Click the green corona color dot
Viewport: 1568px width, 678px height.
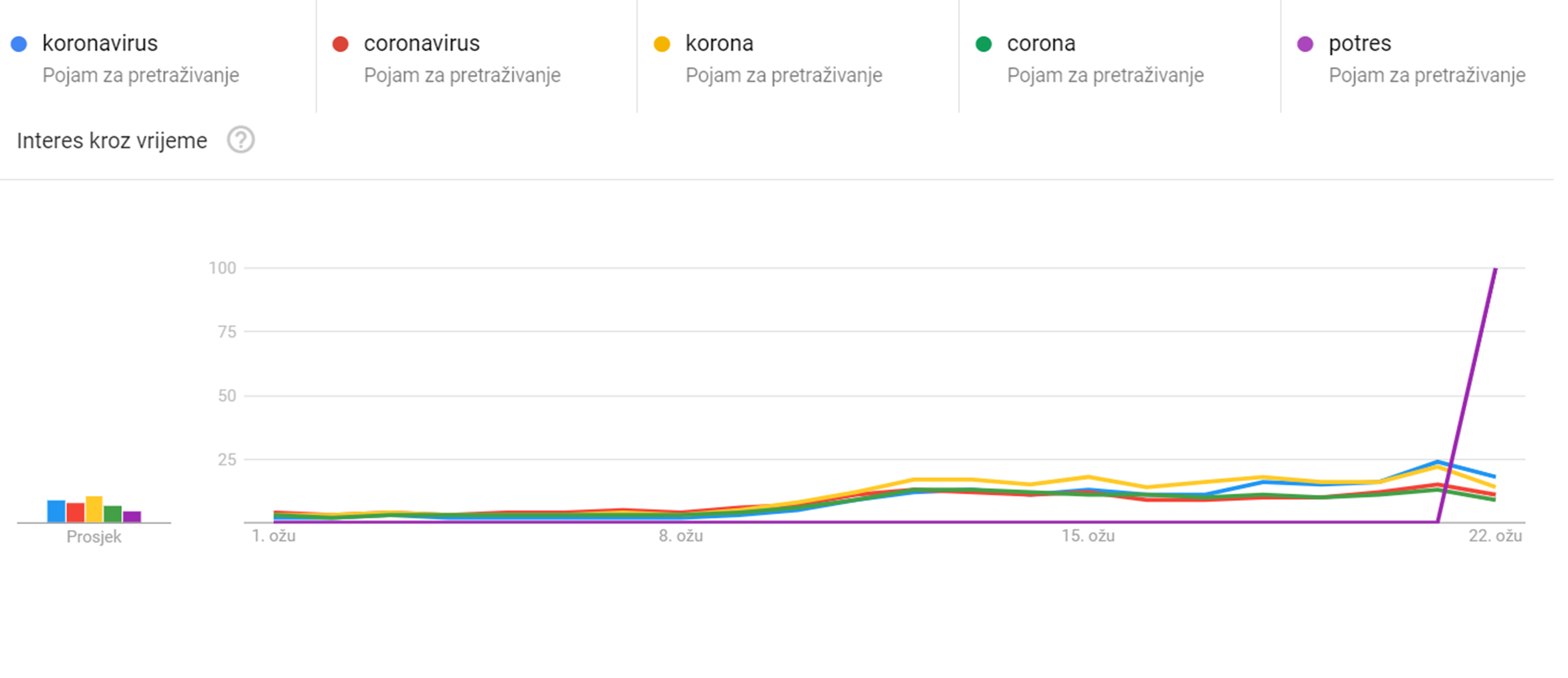tap(984, 44)
